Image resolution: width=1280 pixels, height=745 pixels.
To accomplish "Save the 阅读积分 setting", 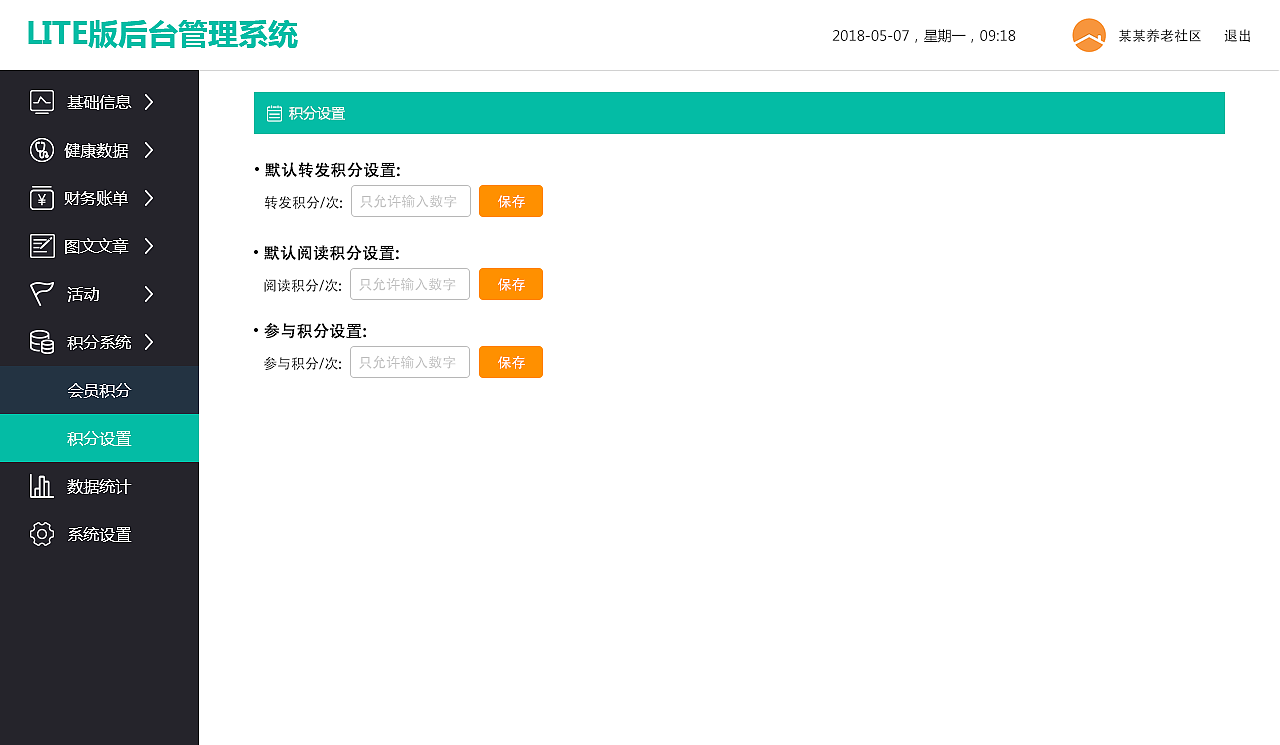I will (x=511, y=284).
